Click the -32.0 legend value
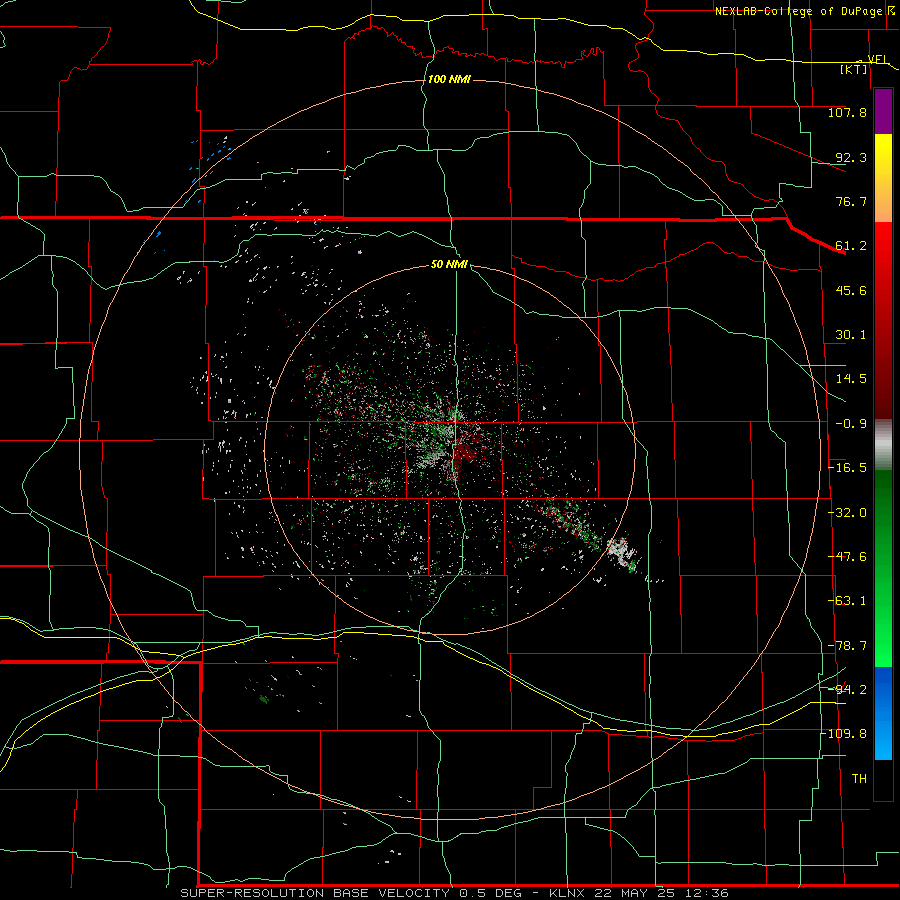 pyautogui.click(x=847, y=513)
